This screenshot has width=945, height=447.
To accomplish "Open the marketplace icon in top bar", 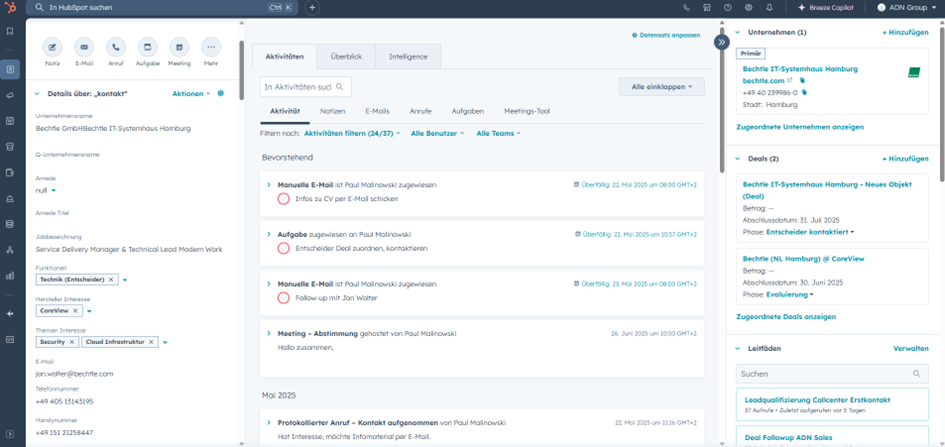I will point(707,8).
